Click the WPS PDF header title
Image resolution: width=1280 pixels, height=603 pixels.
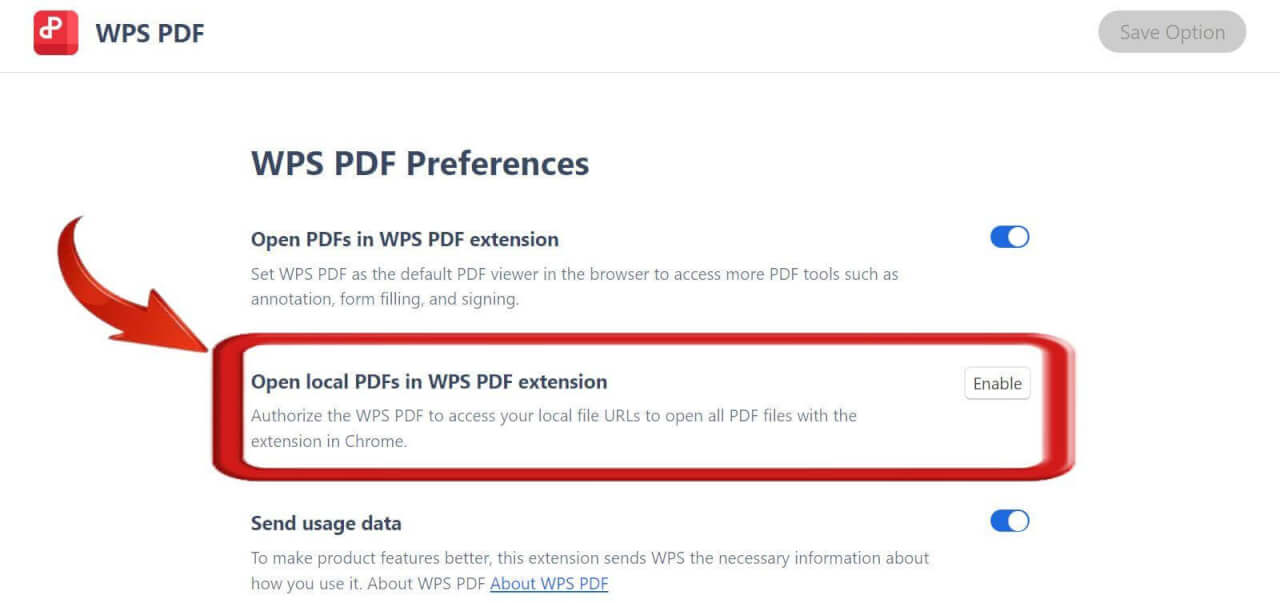pos(149,33)
